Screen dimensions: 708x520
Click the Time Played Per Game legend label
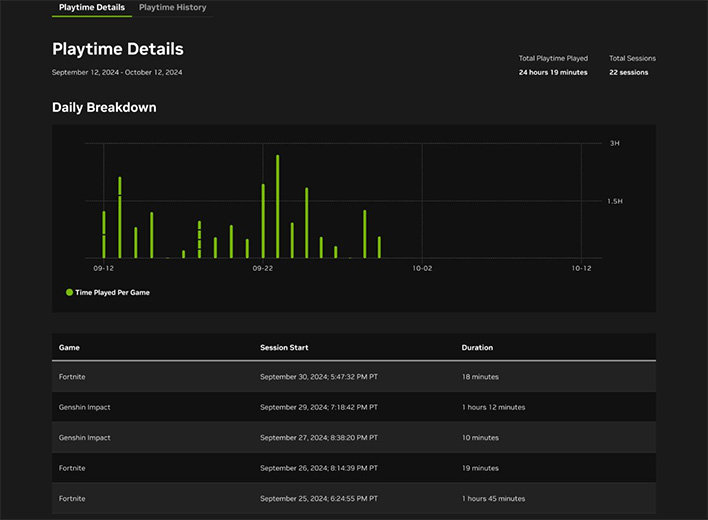point(112,292)
